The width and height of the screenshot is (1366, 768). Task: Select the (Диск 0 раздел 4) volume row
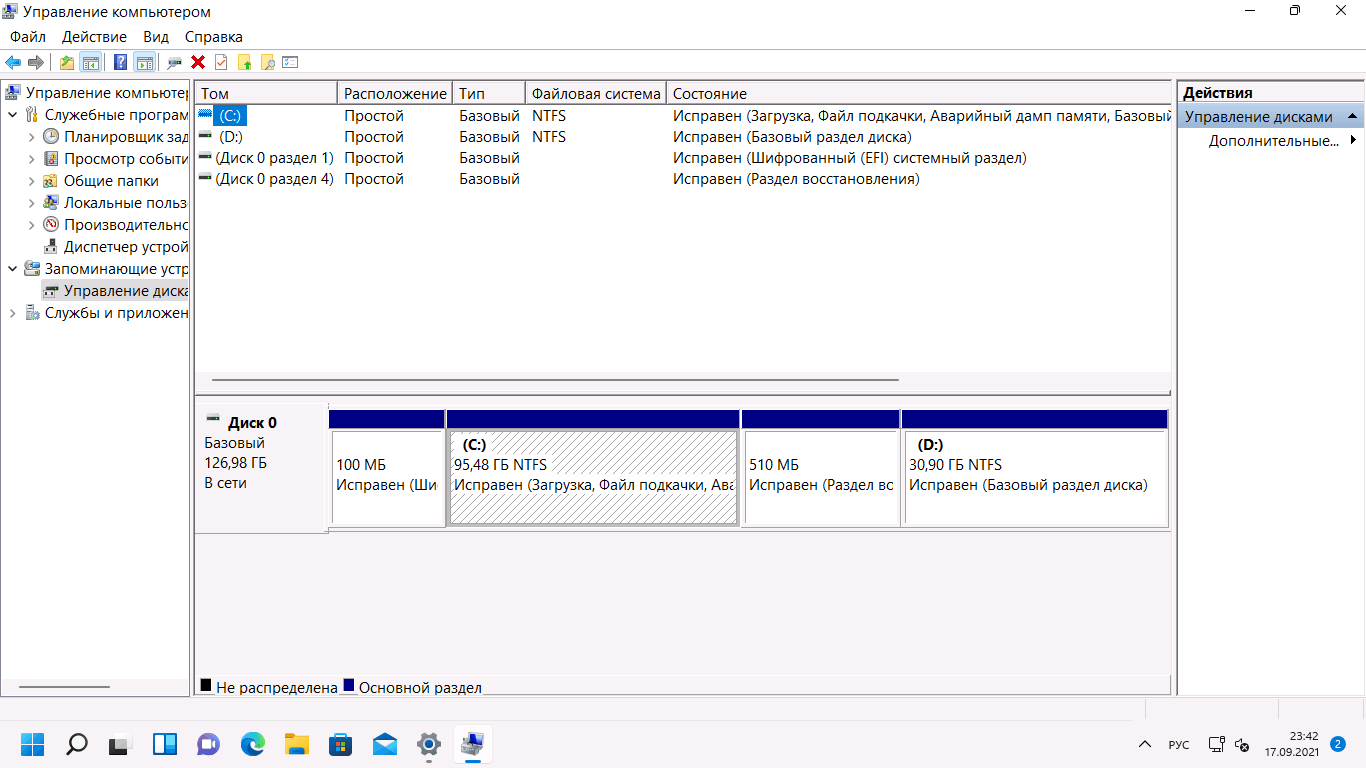click(x=682, y=179)
